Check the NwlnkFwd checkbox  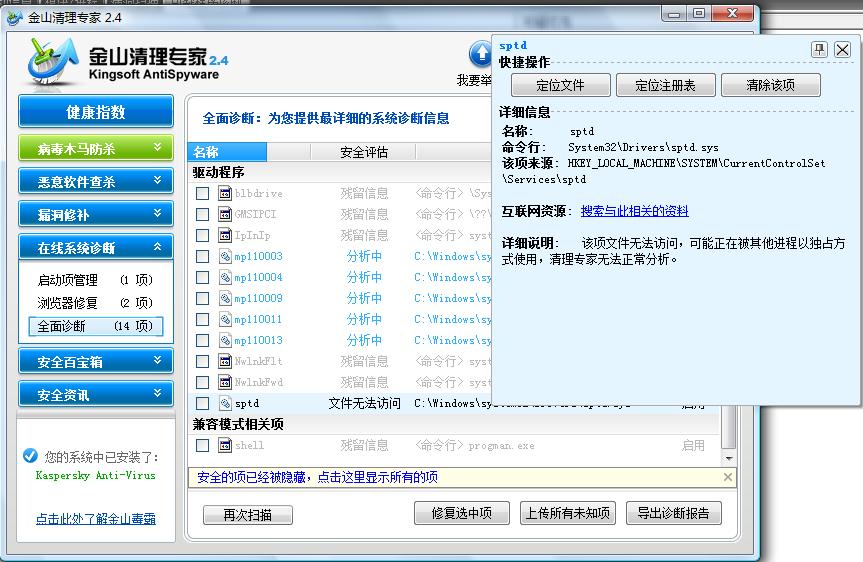point(203,381)
